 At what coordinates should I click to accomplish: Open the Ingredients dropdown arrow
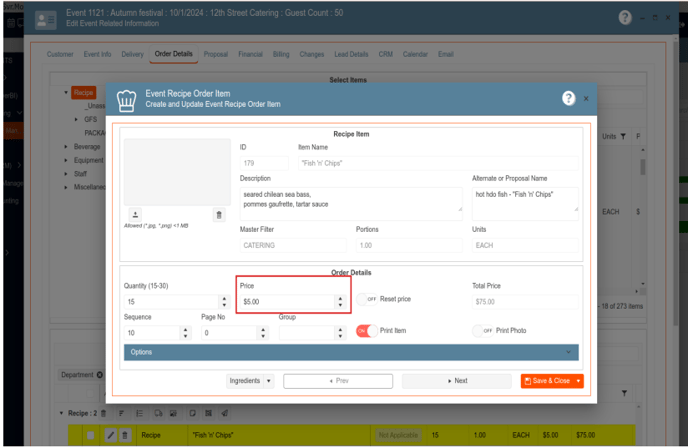tap(269, 381)
